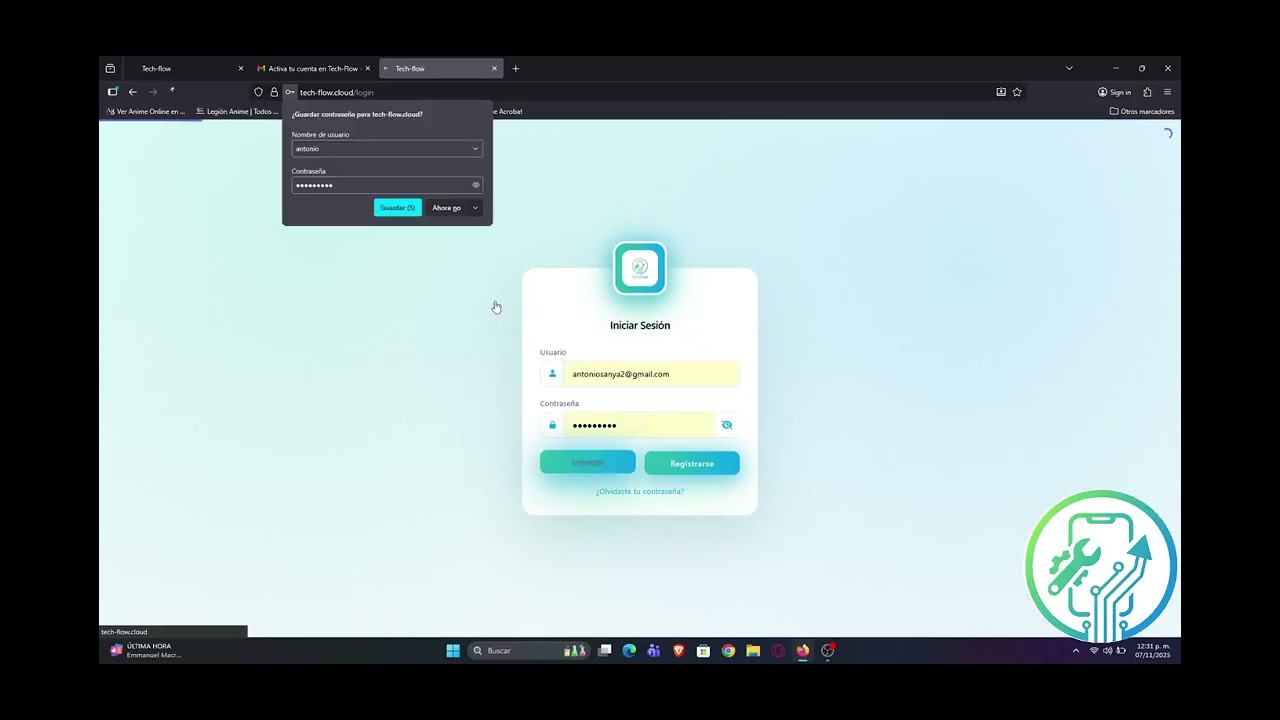This screenshot has height=720, width=1280.
Task: Click the lock icon beside Contraseña field
Action: pos(552,425)
